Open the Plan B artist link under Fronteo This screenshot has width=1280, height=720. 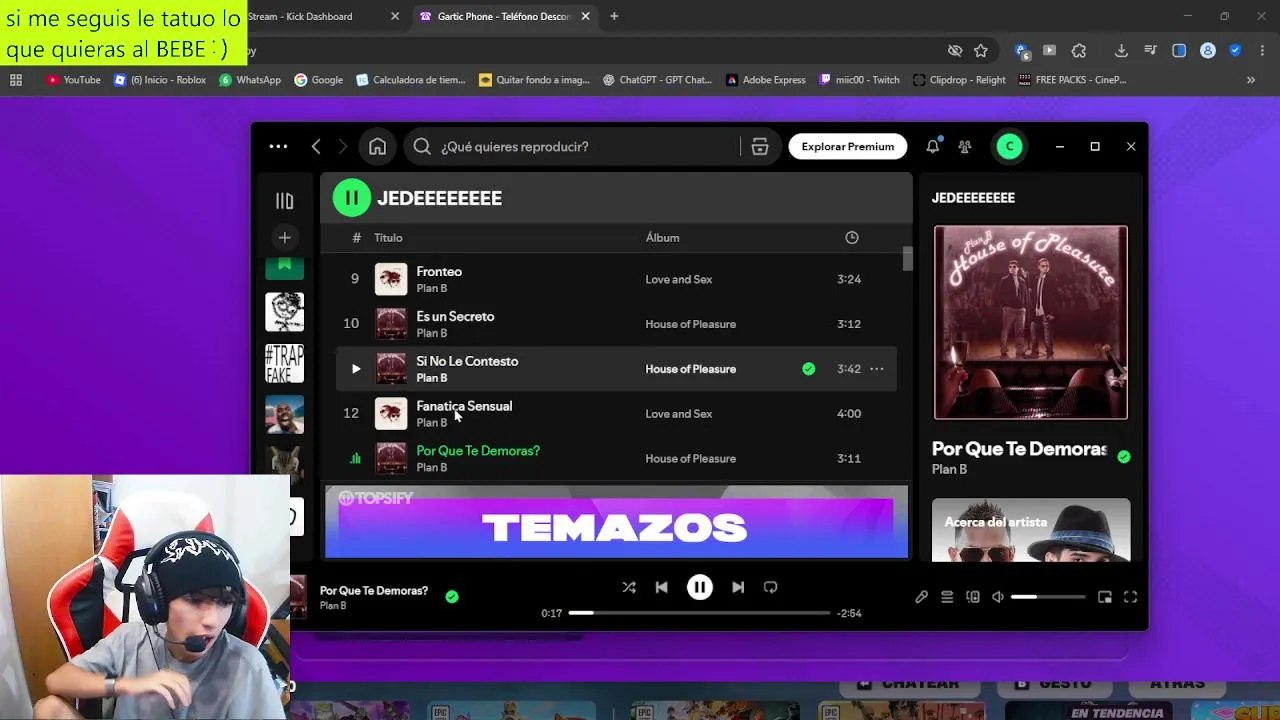[431, 288]
